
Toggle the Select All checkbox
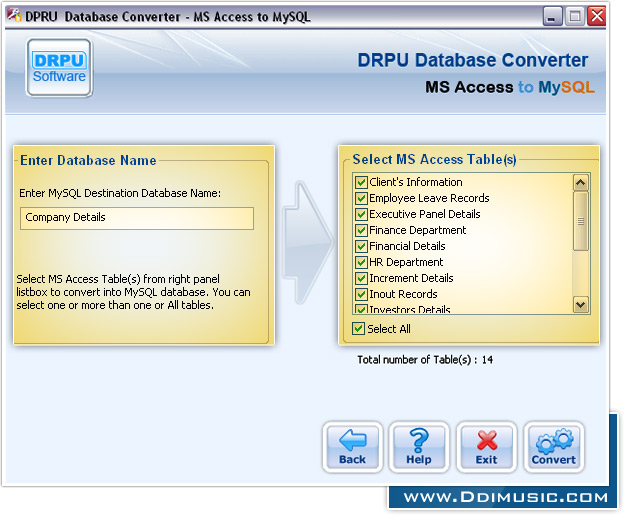pos(358,329)
